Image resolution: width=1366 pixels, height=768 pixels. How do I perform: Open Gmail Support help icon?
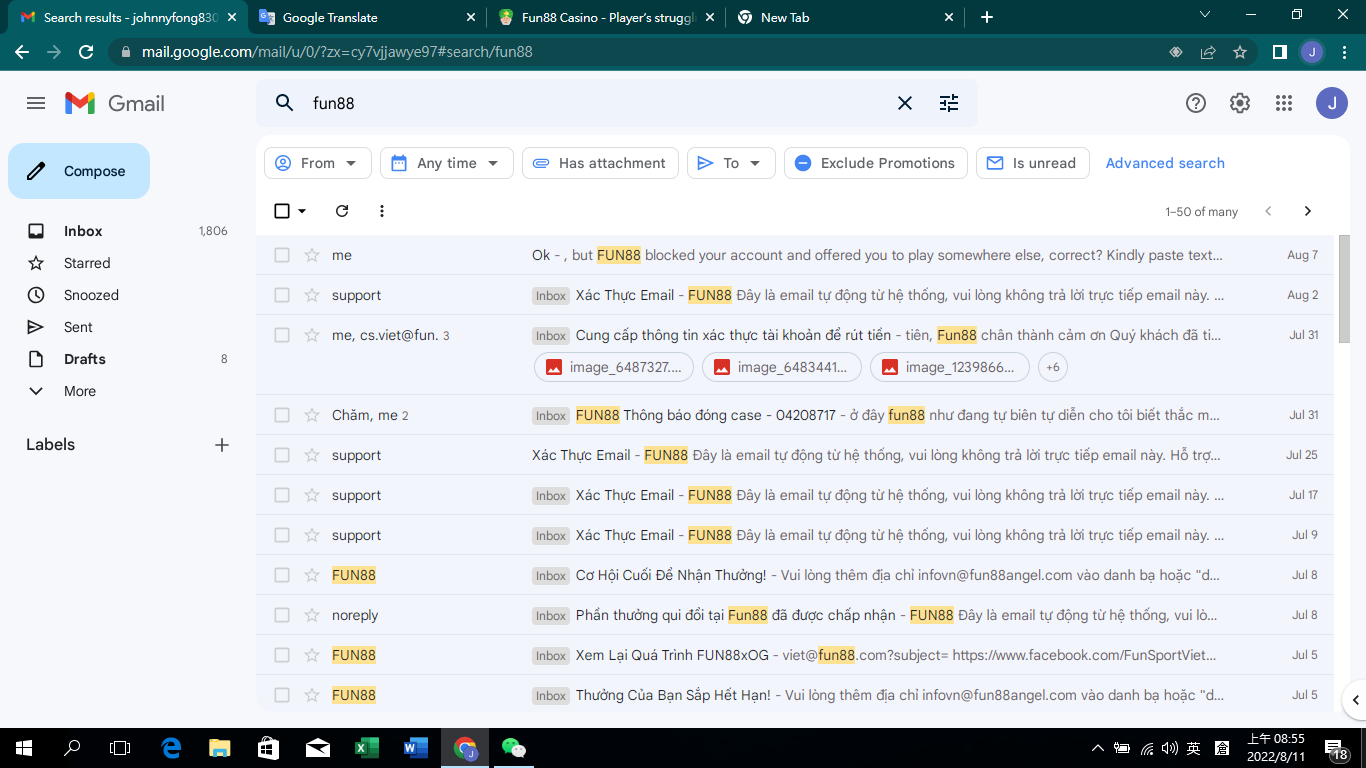pos(1195,103)
